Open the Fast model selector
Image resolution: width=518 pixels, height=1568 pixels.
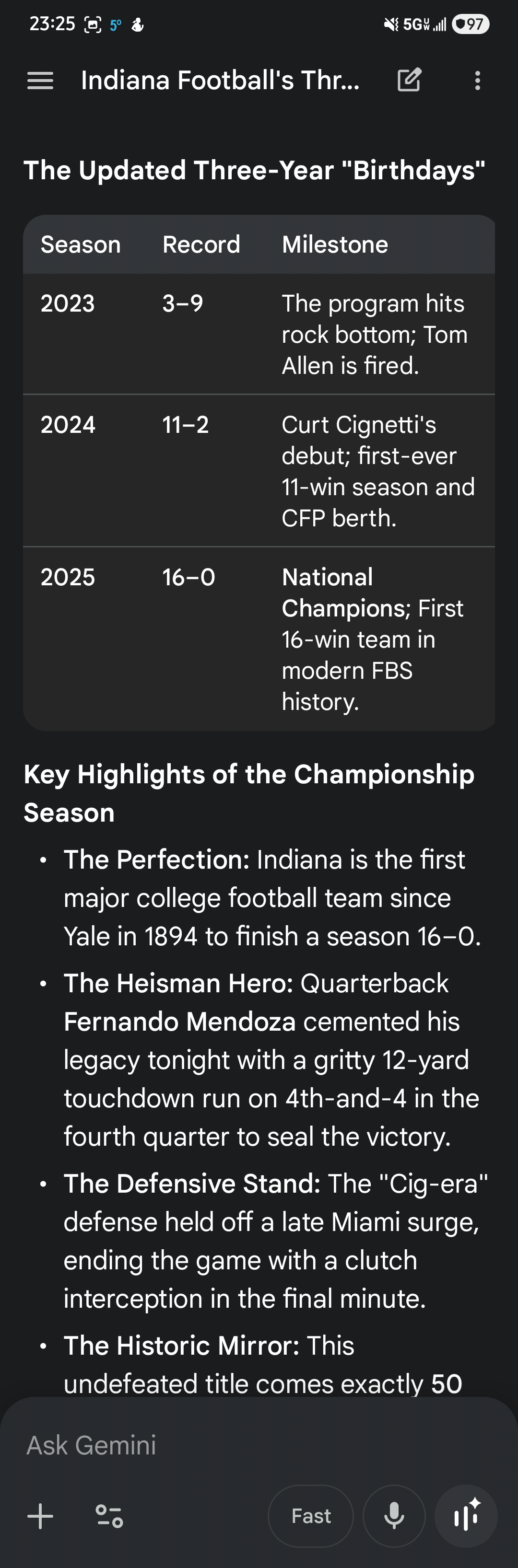(x=310, y=1516)
